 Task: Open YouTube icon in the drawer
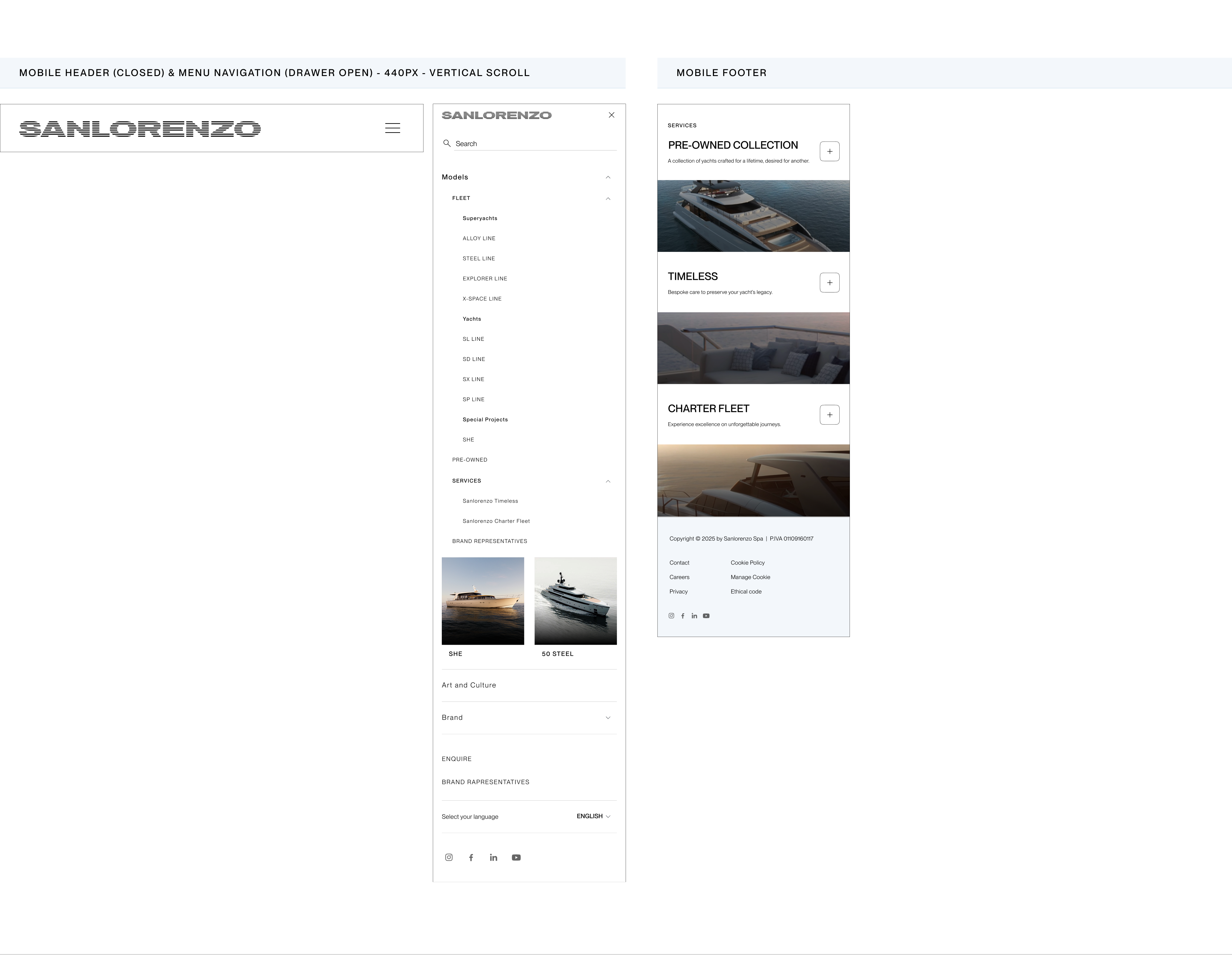click(516, 857)
